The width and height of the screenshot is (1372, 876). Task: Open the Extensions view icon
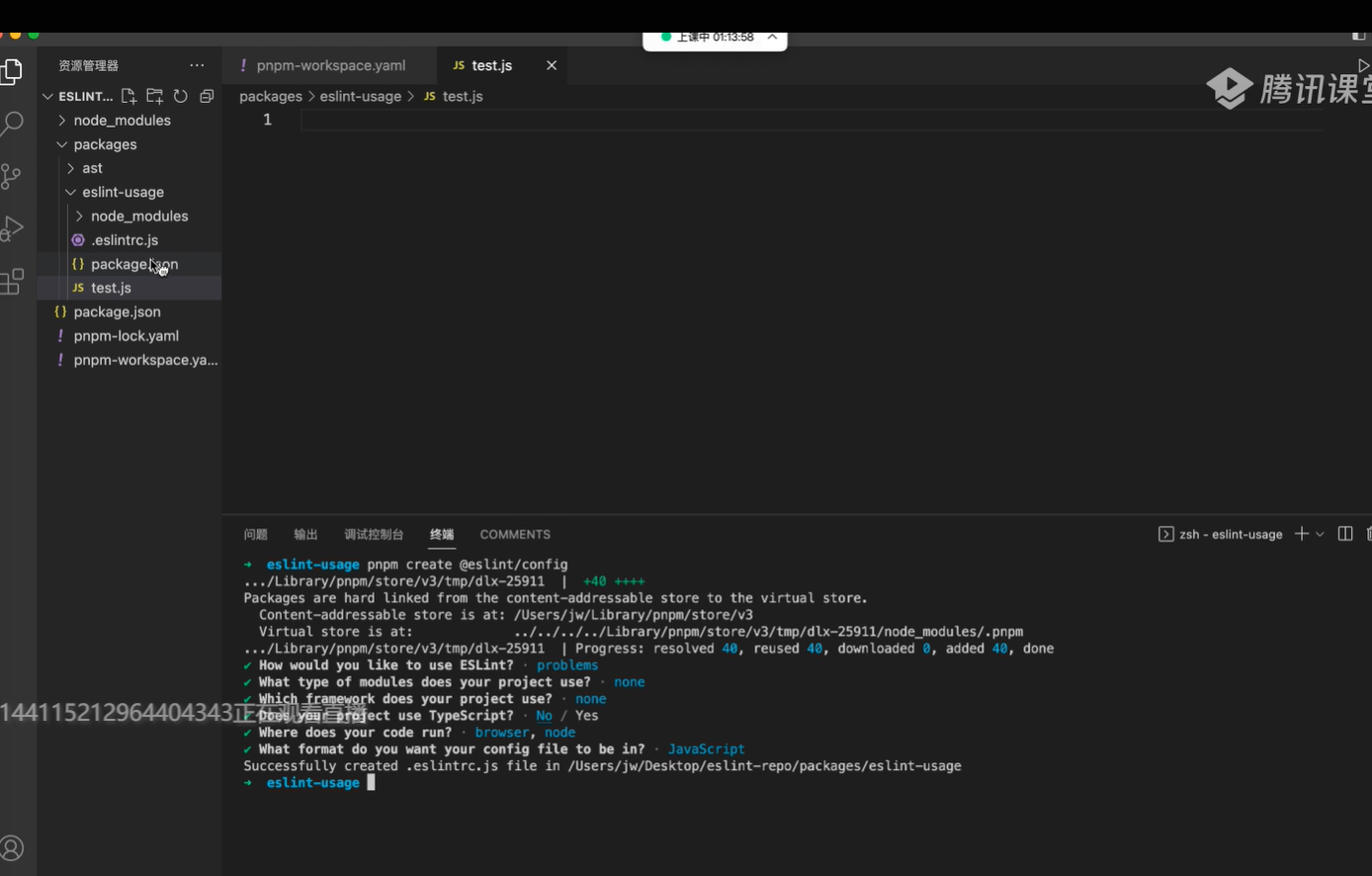[x=12, y=282]
